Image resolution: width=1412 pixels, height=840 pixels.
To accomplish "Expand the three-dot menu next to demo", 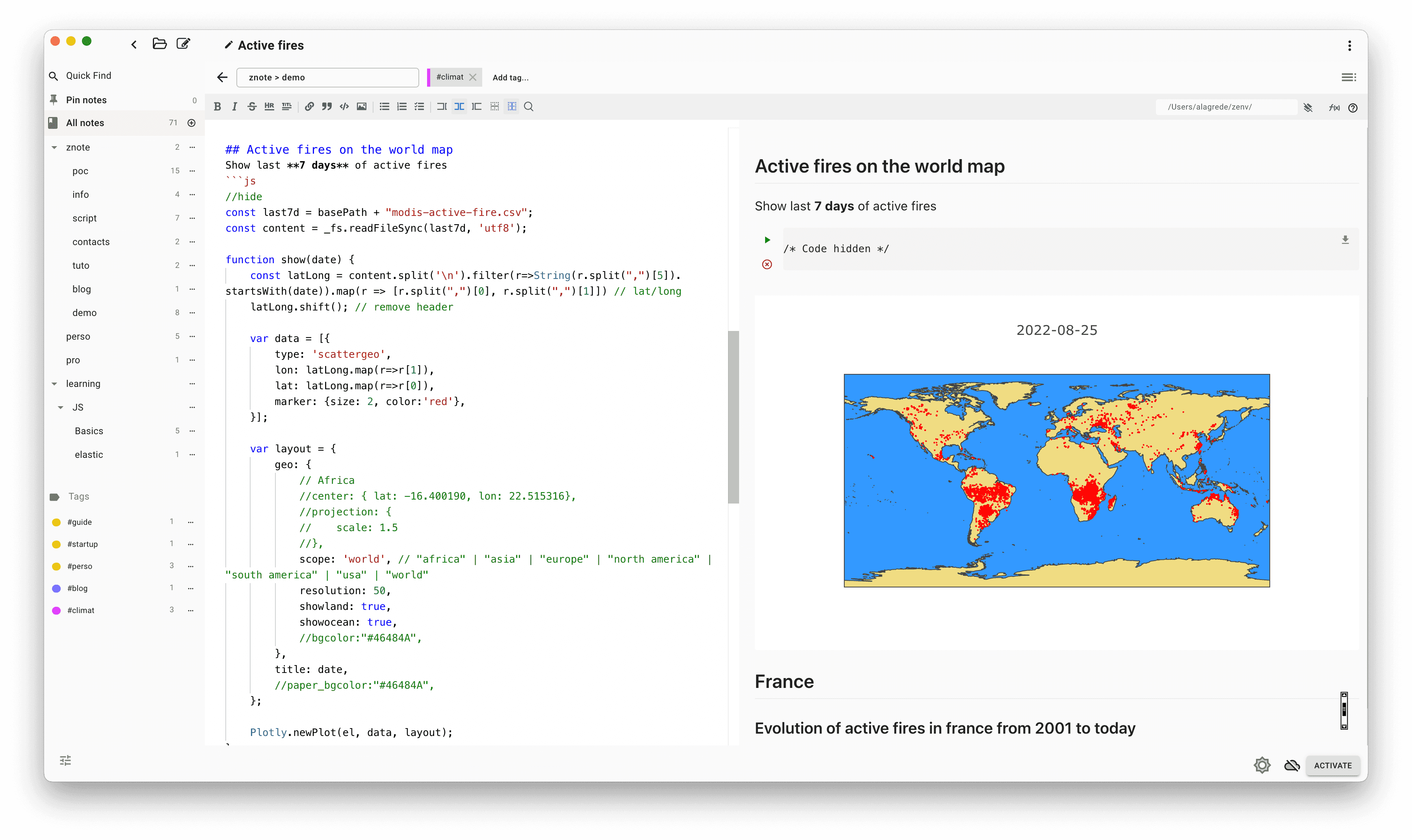I will point(192,312).
